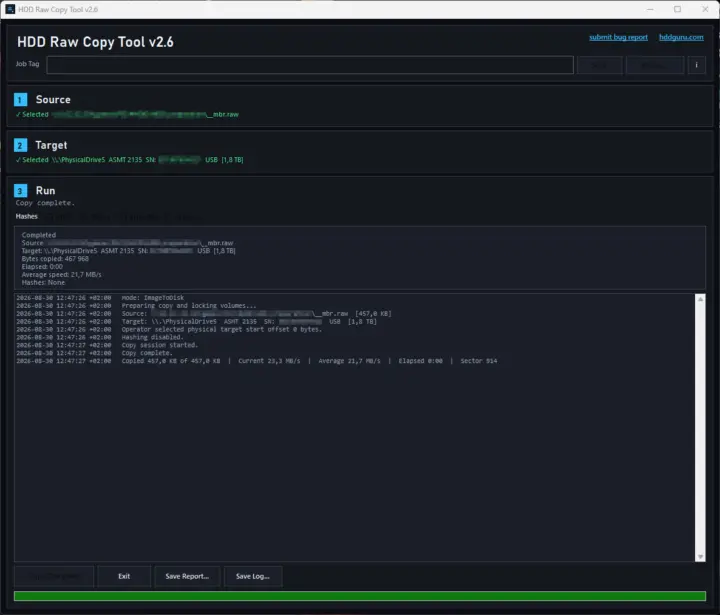Click the Hashes label
This screenshot has height=615, width=720.
coord(27,216)
